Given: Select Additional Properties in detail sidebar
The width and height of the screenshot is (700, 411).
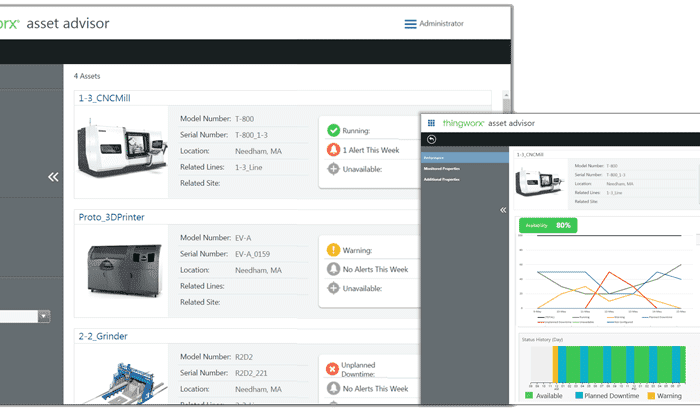Looking at the screenshot, I should point(442,179).
